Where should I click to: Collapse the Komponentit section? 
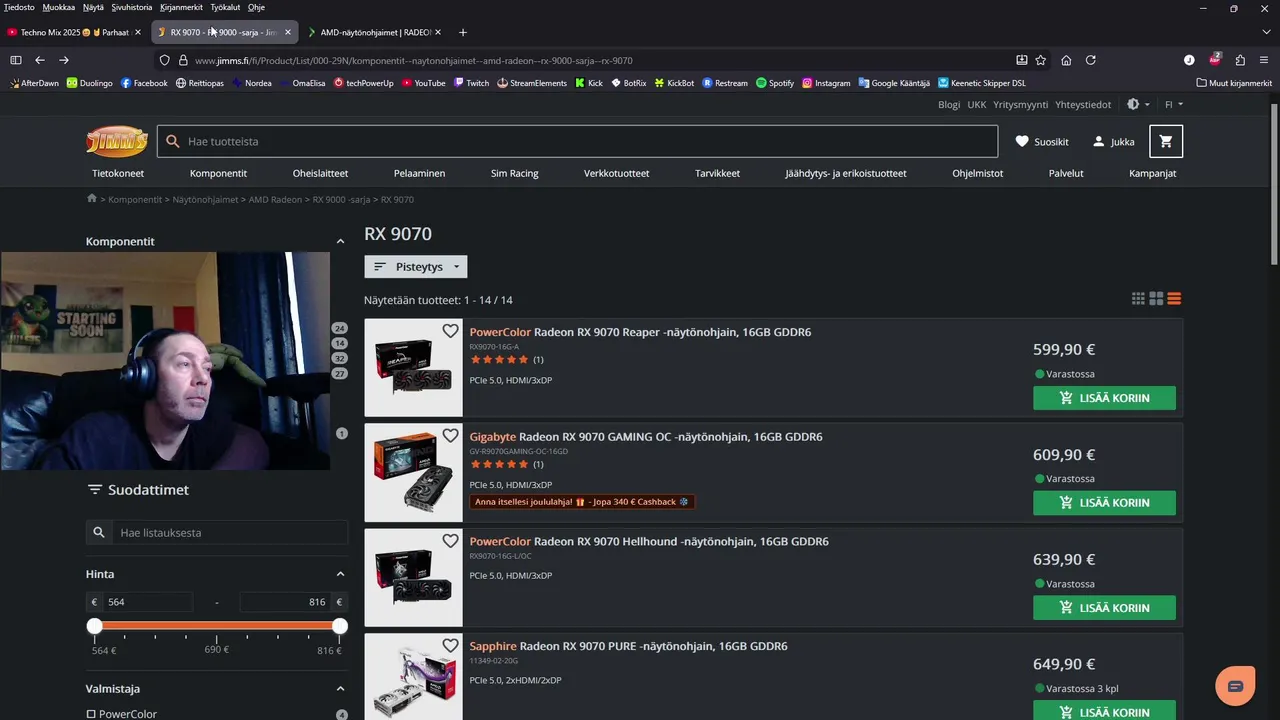click(340, 241)
